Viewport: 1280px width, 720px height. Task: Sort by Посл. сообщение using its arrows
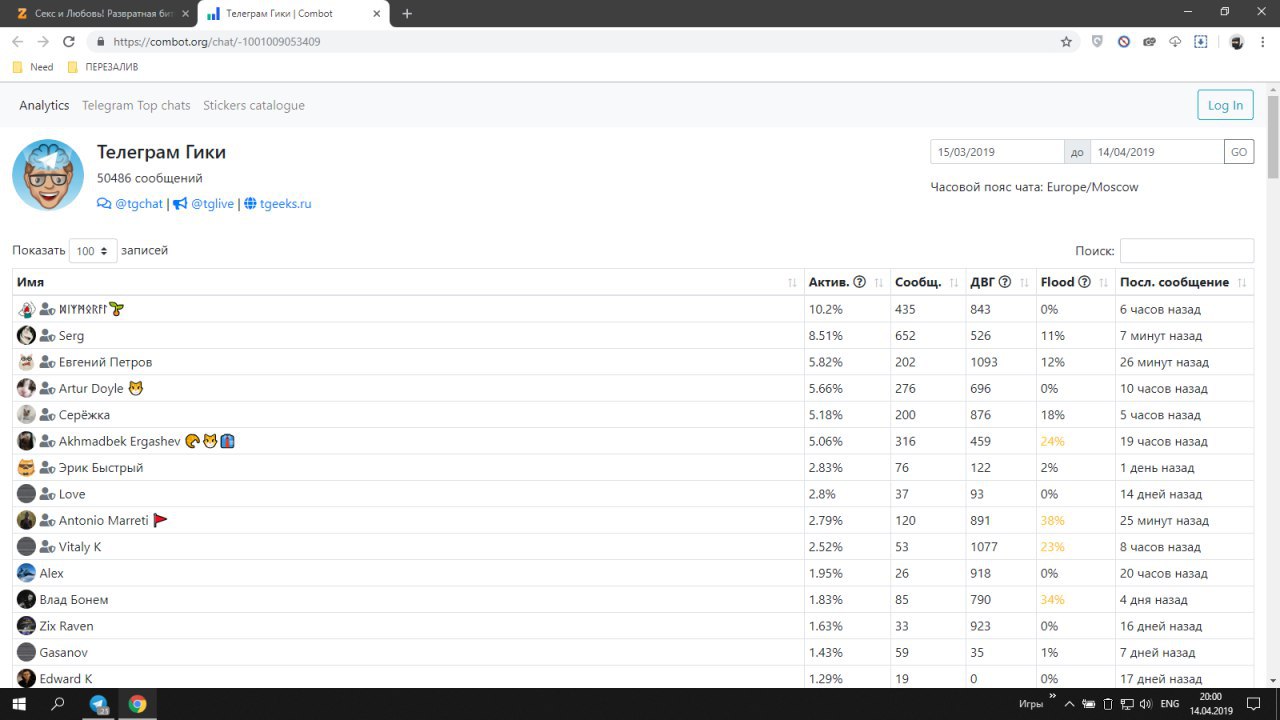coord(1242,283)
